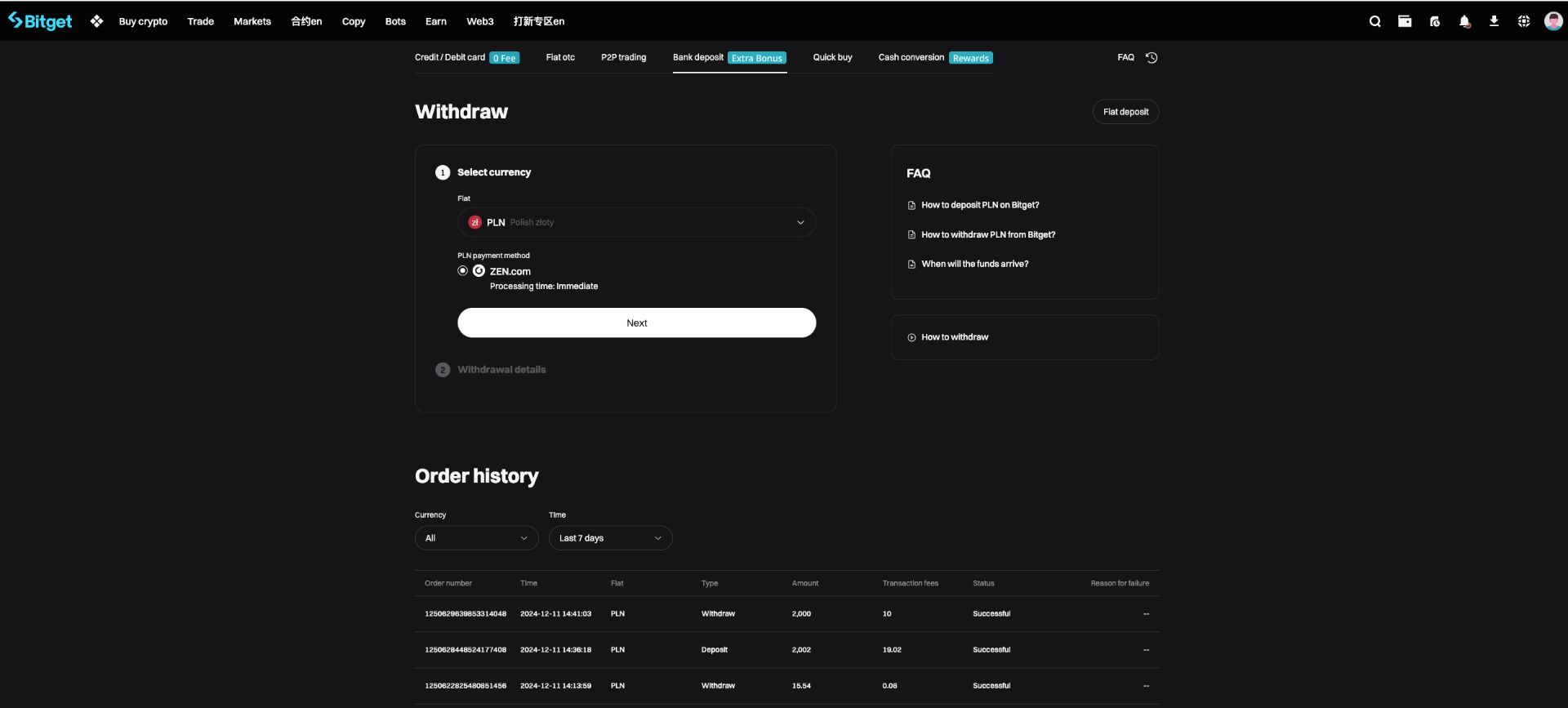The width and height of the screenshot is (1568, 708).
Task: Open the How to withdraw PLN from Bitget link
Action: tap(987, 234)
